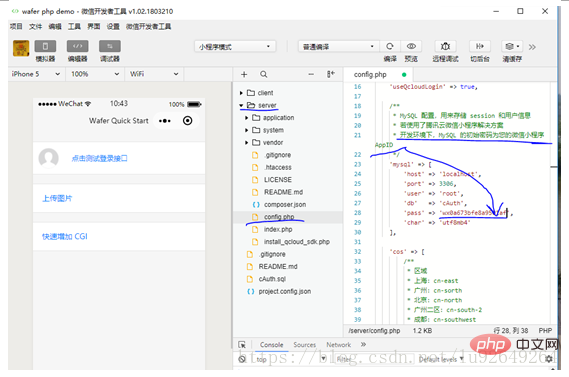
Task: Click the add new file plus icon
Action: 244,74
